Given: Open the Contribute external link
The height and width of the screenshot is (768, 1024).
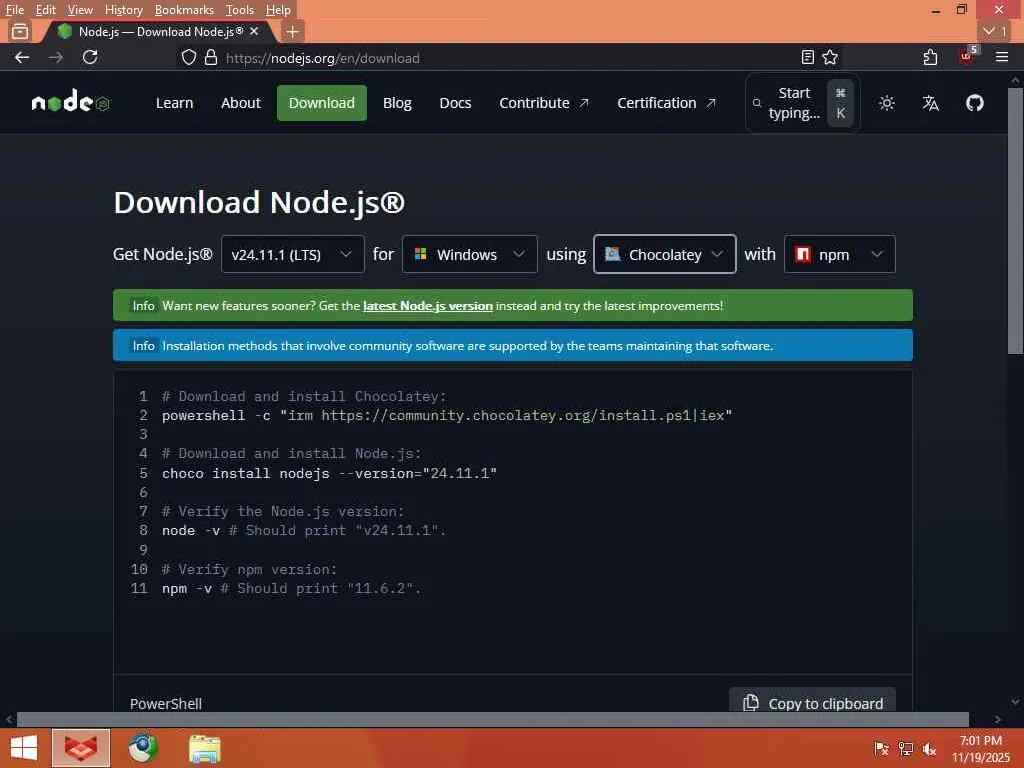Looking at the screenshot, I should coord(543,103).
